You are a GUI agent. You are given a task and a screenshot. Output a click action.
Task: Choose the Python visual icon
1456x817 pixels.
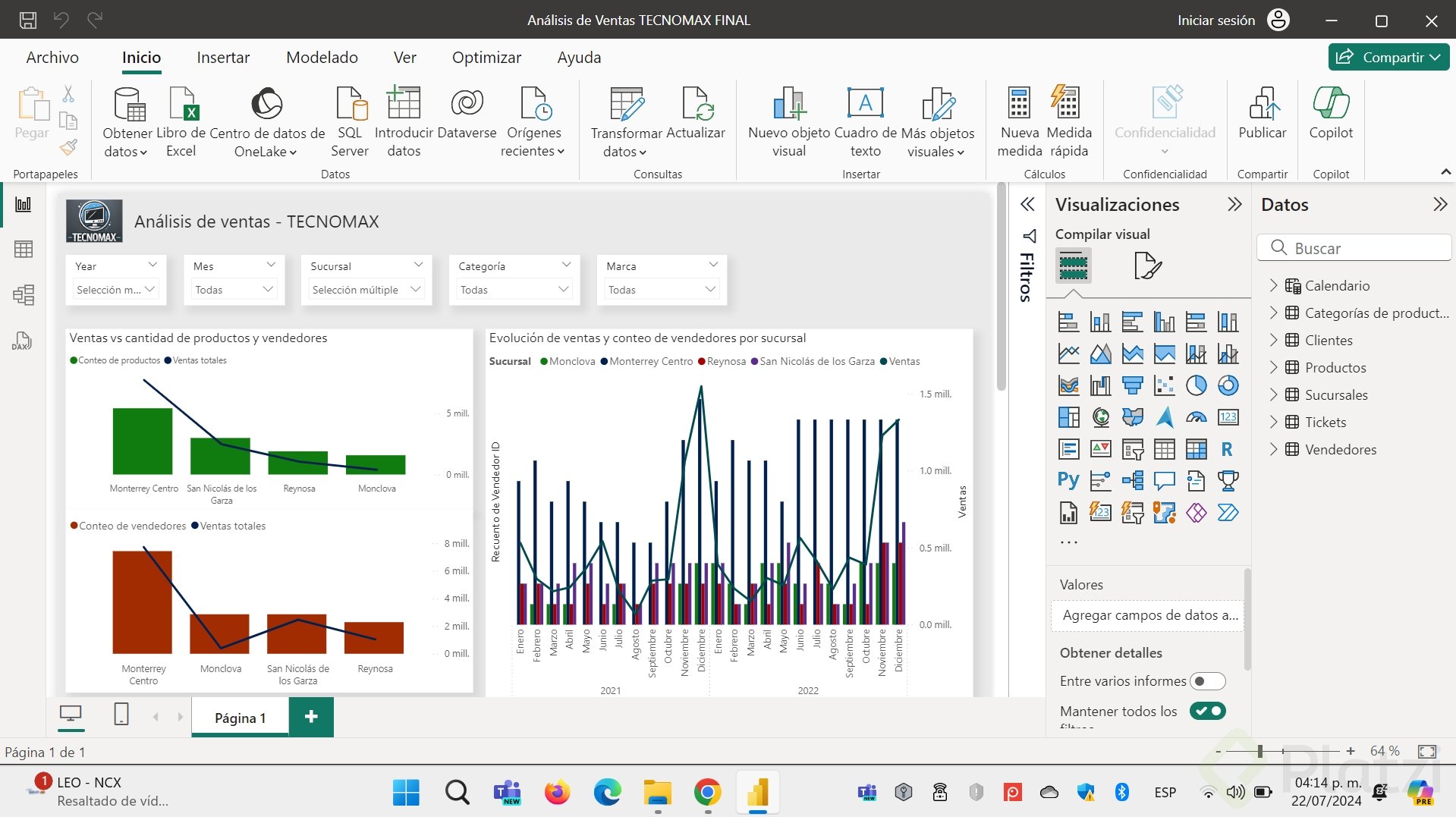point(1068,480)
